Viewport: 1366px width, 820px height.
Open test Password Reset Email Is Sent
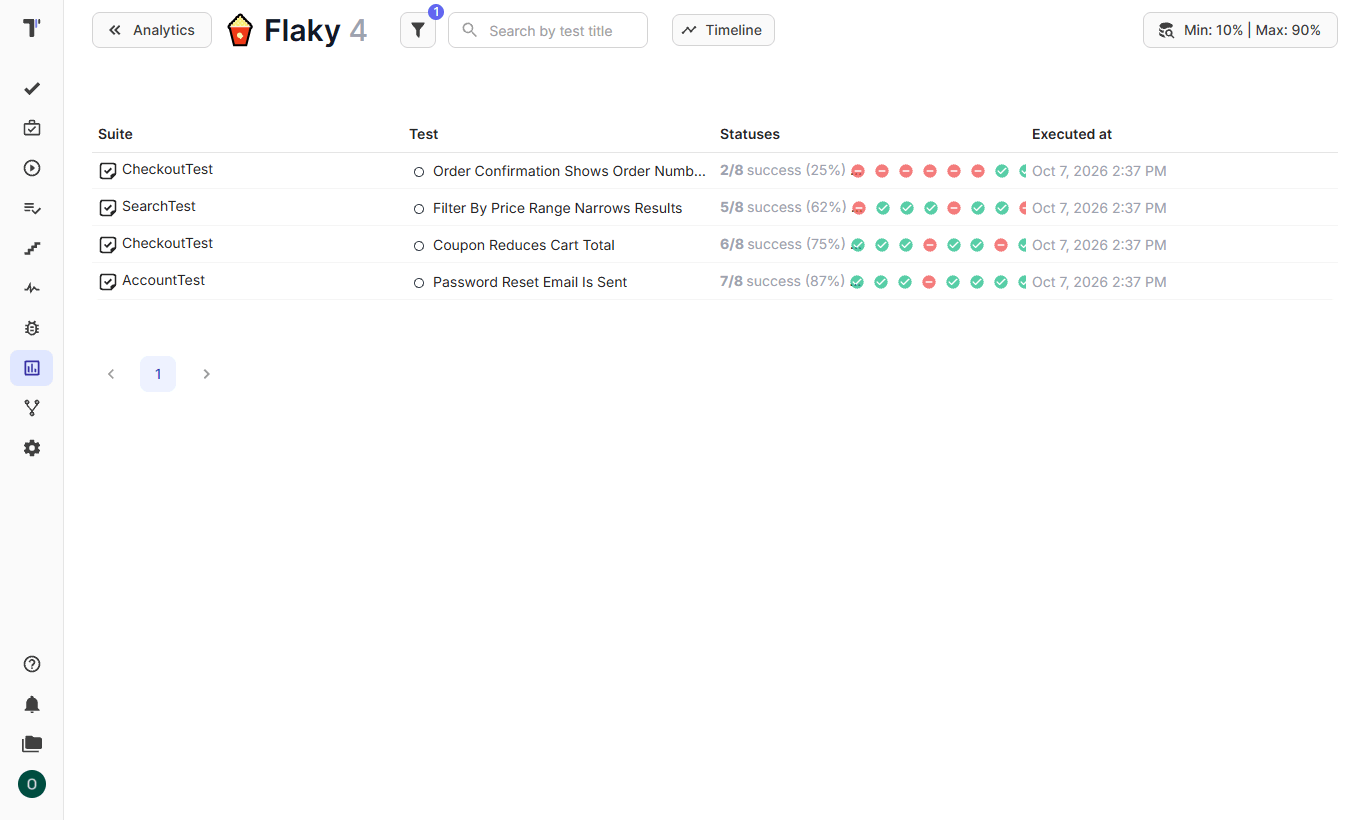click(x=530, y=282)
